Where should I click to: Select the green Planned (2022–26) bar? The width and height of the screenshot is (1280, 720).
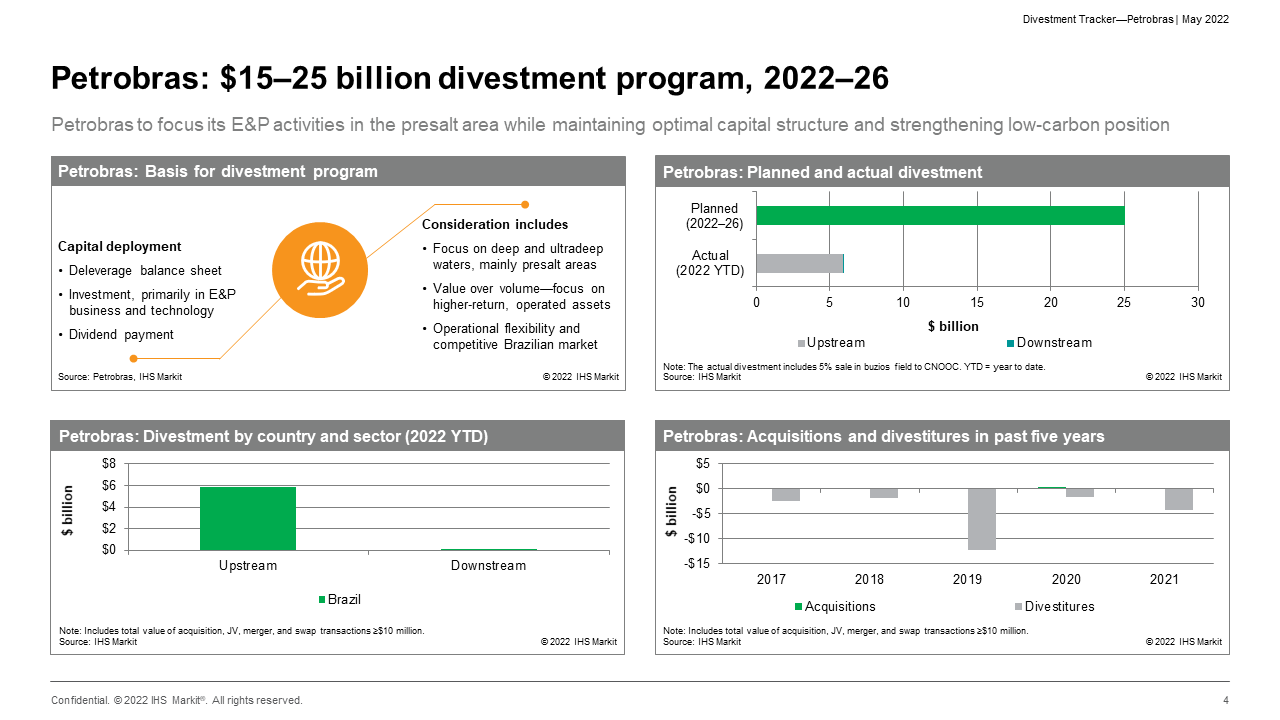(940, 215)
